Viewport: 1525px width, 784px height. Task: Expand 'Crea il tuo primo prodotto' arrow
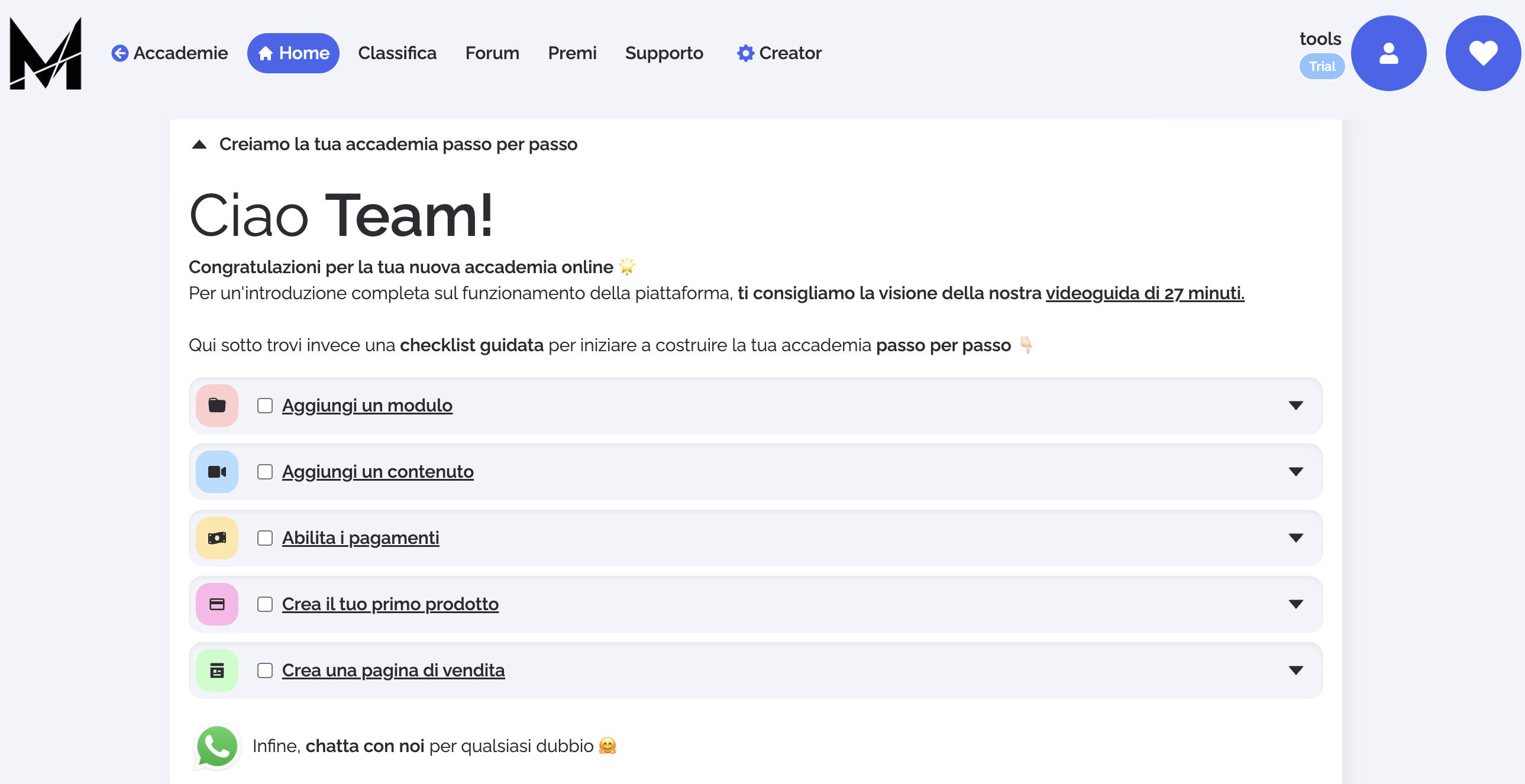tap(1295, 605)
